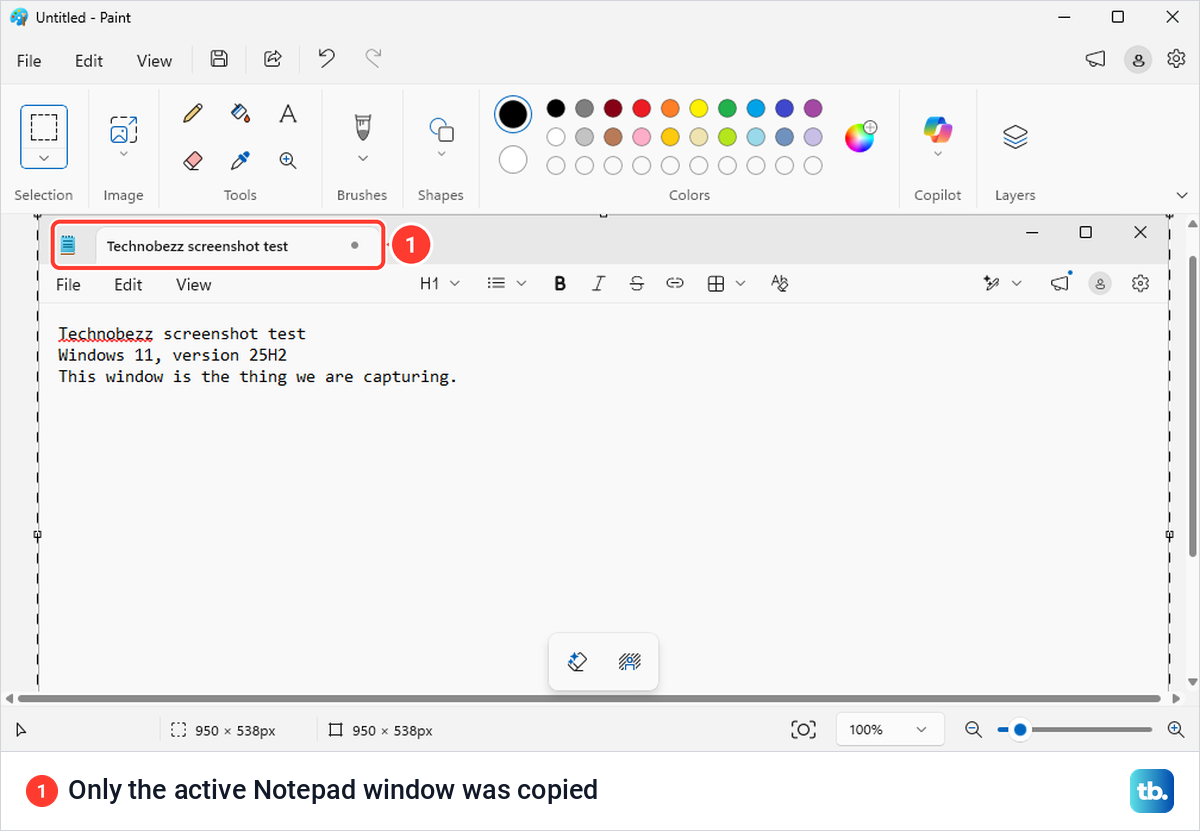Click the Save floppy disk icon
Viewport: 1200px width, 831px height.
(220, 59)
